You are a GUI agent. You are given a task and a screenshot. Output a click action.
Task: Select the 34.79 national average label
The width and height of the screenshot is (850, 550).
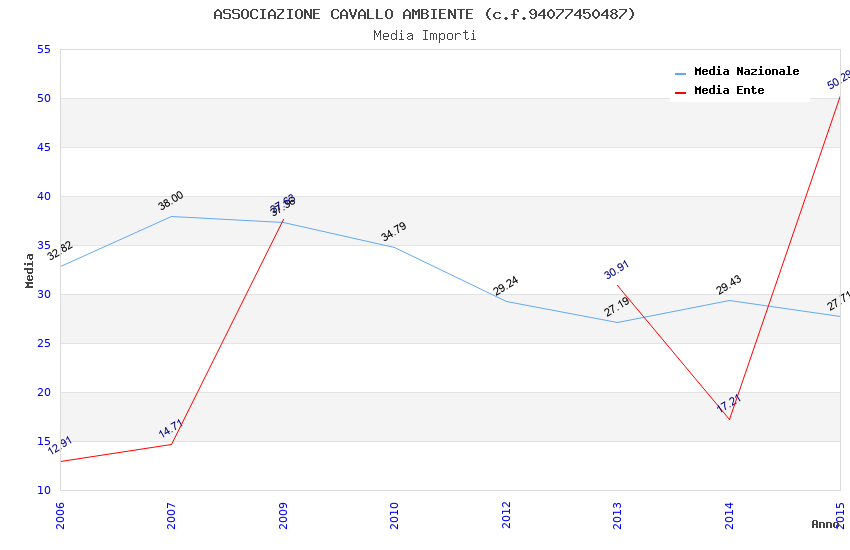coord(394,232)
